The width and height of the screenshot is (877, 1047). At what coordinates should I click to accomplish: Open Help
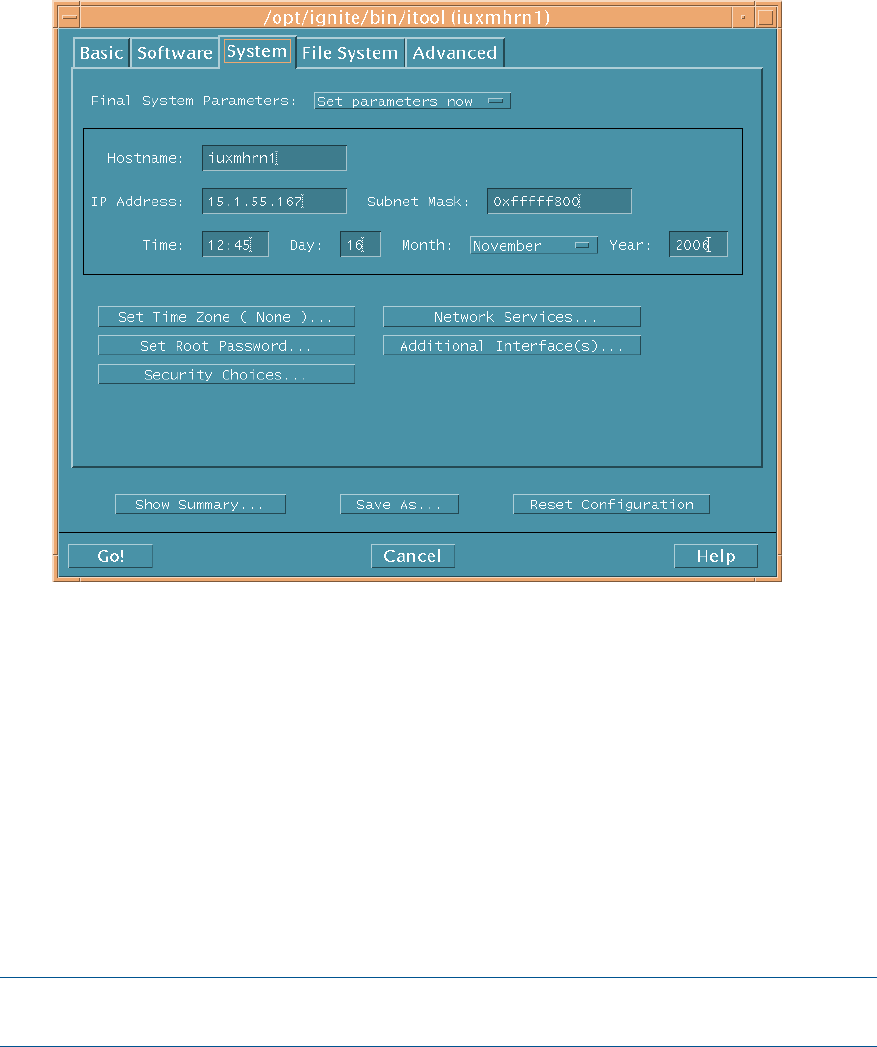[716, 556]
